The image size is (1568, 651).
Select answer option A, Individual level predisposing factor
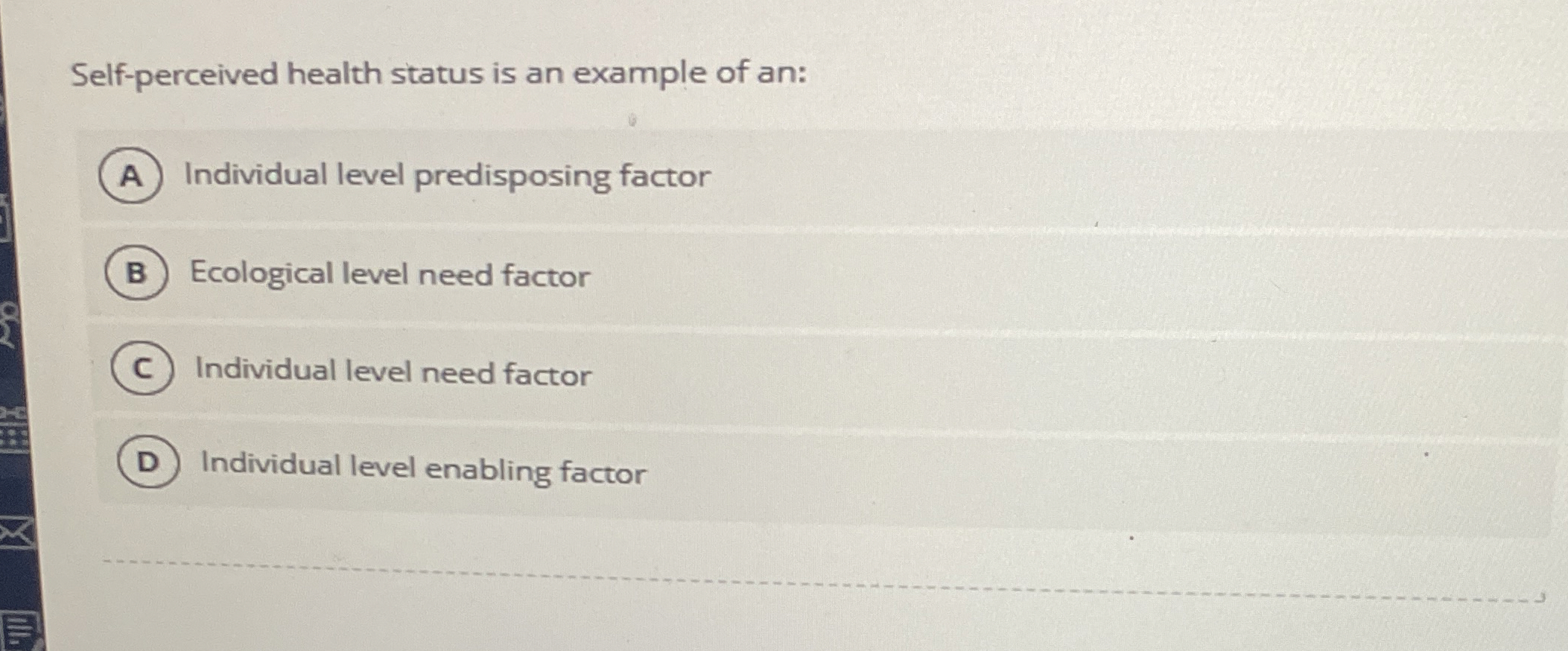[x=447, y=177]
